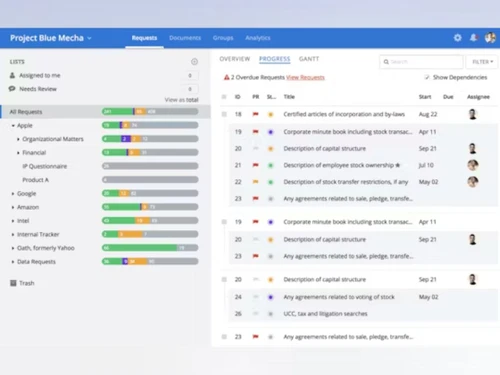
Task: Open the user profile avatar
Action: pos(490,38)
